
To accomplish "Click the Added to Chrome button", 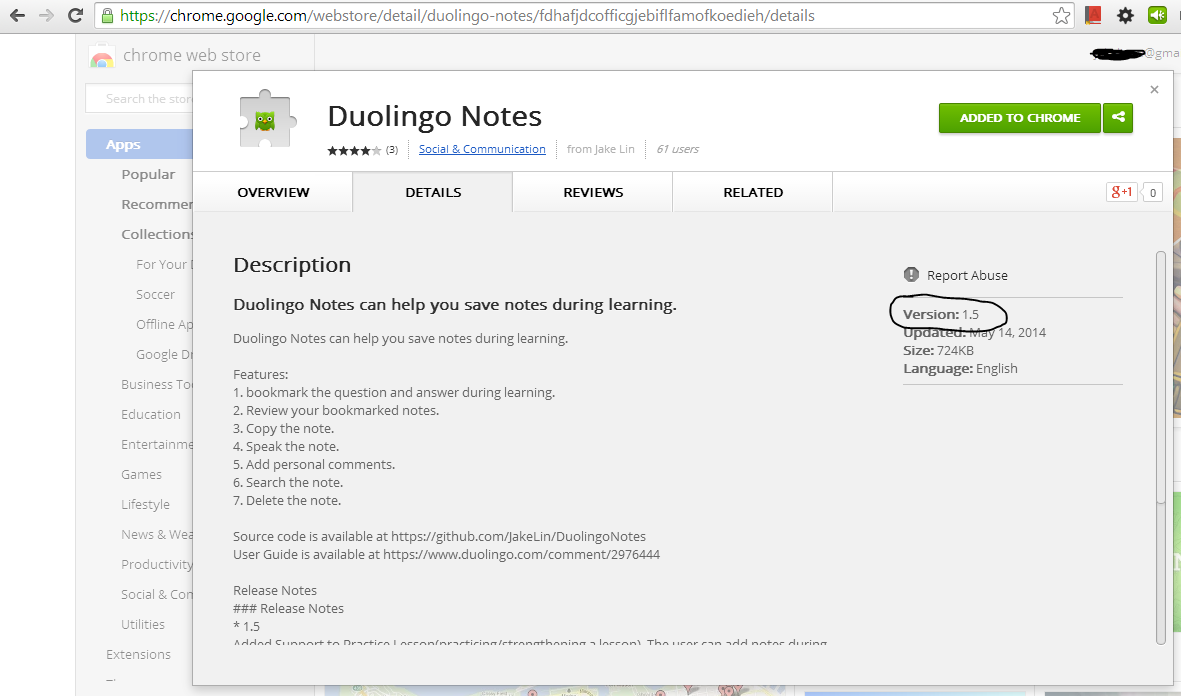I will pos(1020,118).
